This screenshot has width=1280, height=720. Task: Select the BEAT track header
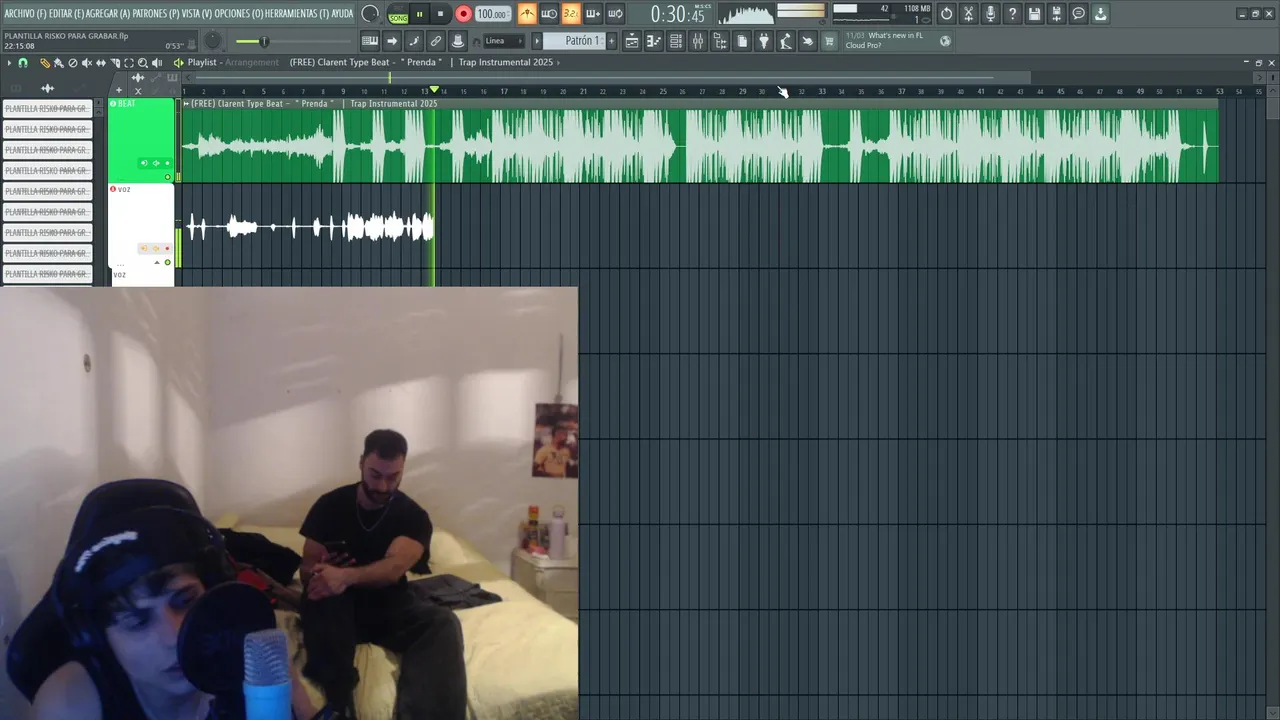[x=141, y=140]
